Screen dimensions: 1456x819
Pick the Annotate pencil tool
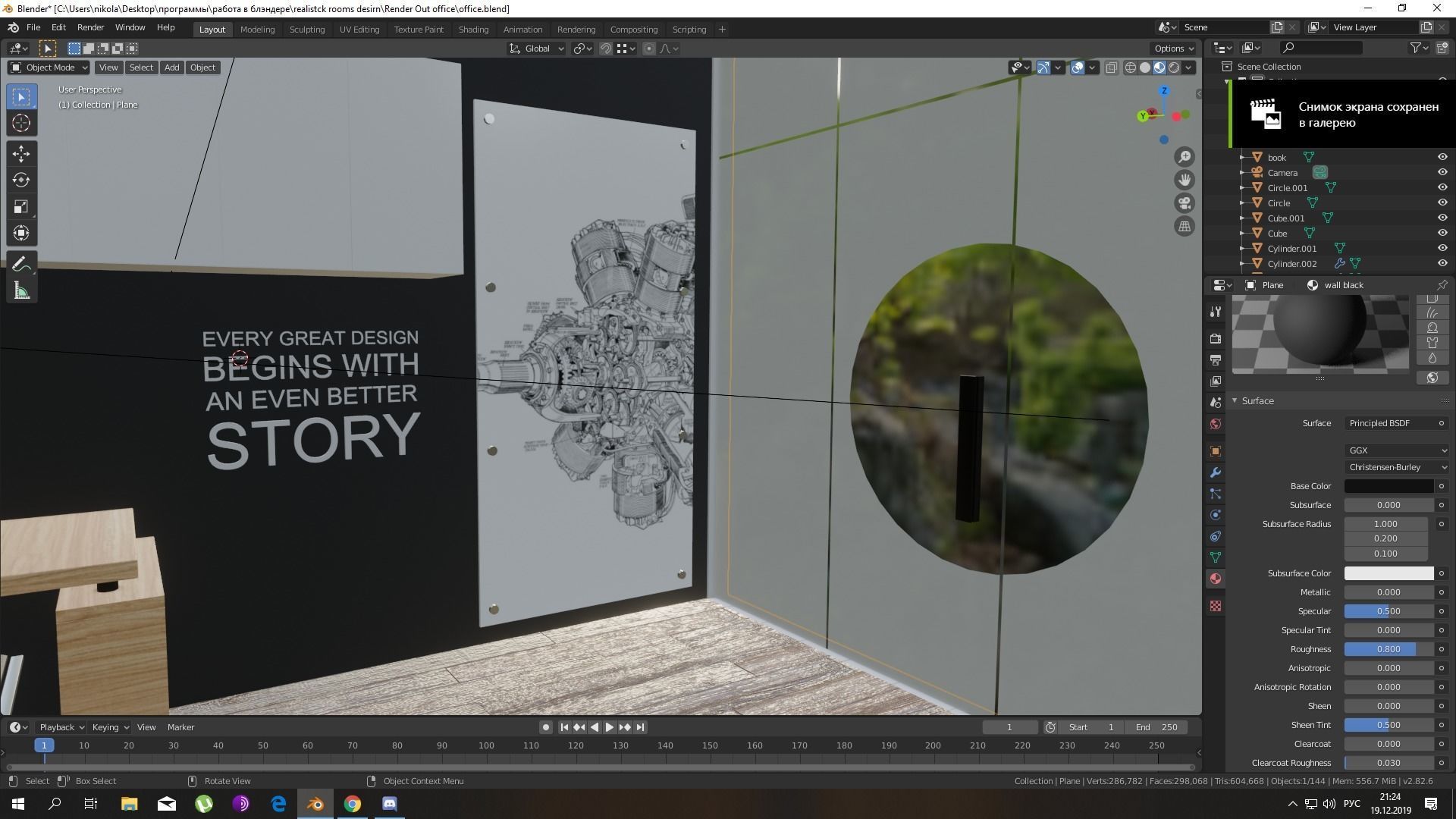(x=21, y=264)
